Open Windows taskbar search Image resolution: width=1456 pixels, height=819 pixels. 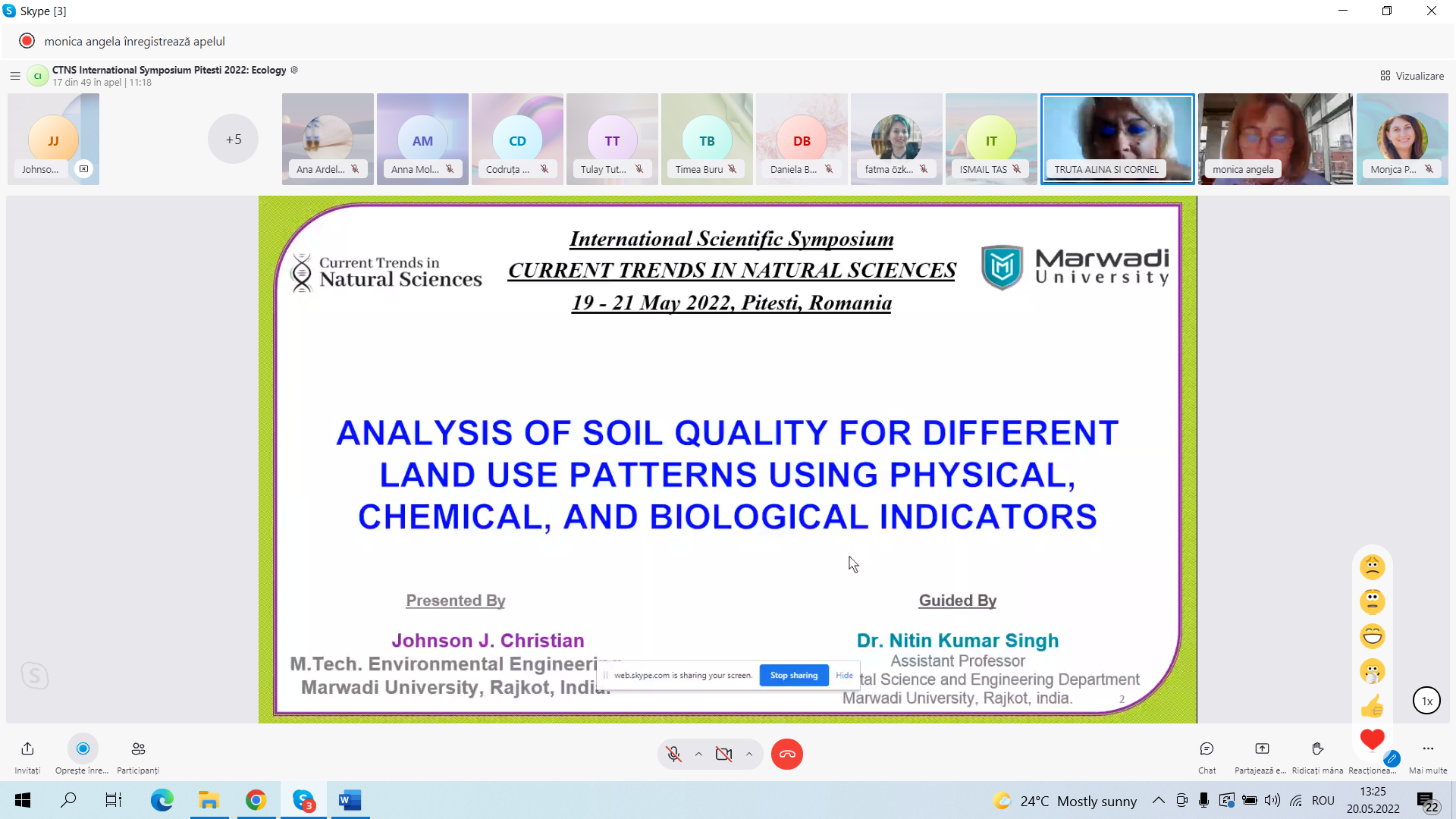[x=68, y=800]
